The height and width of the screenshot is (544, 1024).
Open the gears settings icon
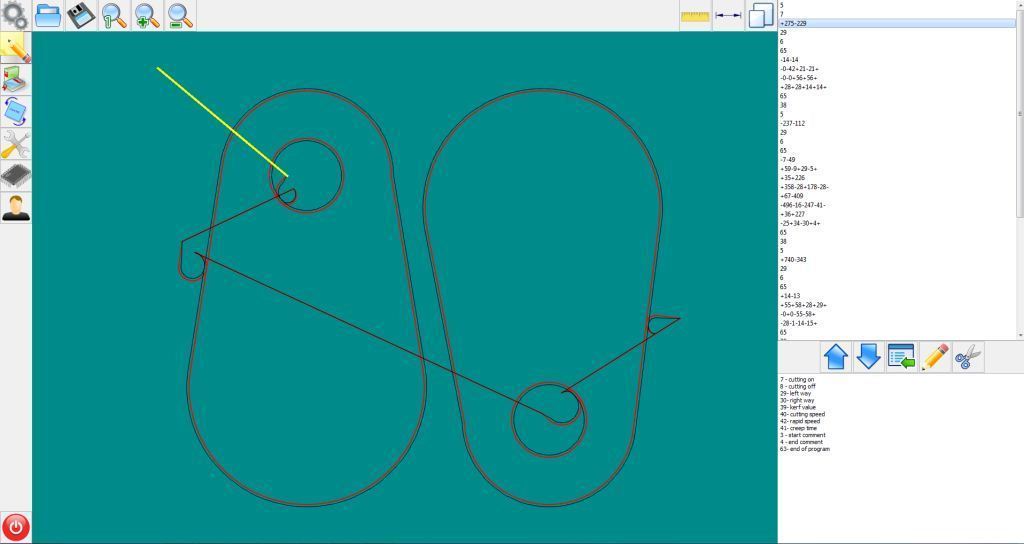pyautogui.click(x=15, y=15)
